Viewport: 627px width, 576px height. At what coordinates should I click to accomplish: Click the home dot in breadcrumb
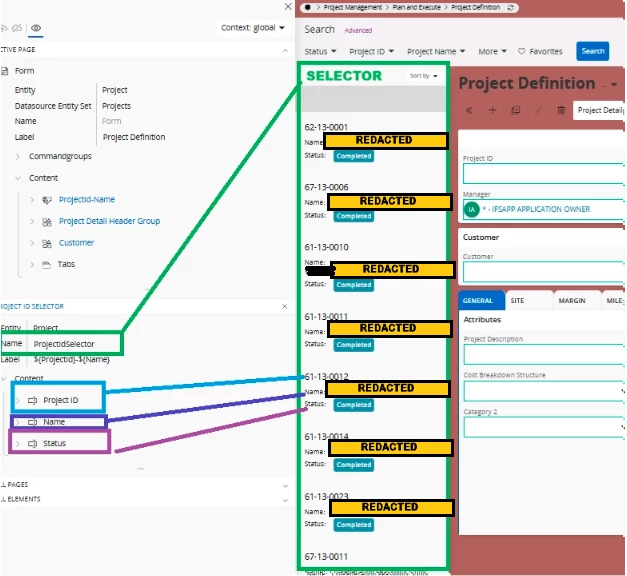308,7
